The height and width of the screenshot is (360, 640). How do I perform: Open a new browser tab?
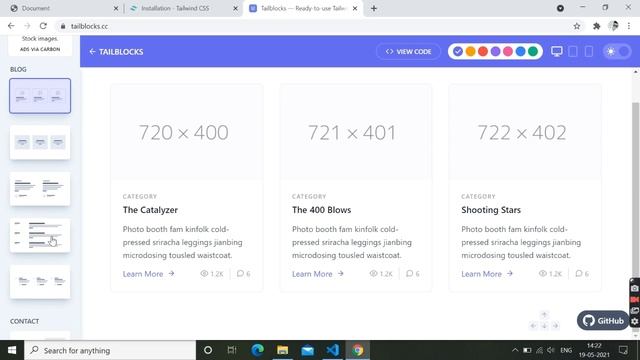point(374,8)
